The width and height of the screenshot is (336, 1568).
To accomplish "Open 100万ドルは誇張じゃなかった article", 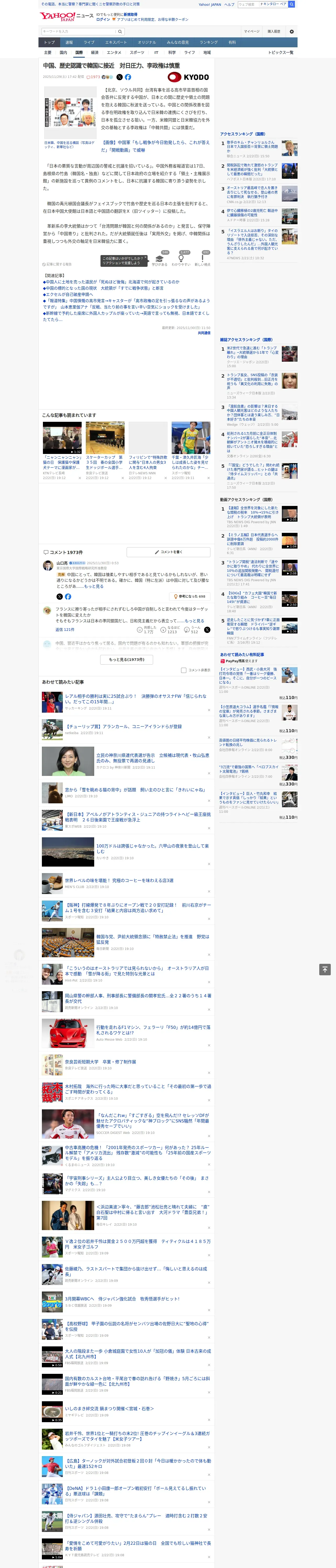I will point(153,849).
